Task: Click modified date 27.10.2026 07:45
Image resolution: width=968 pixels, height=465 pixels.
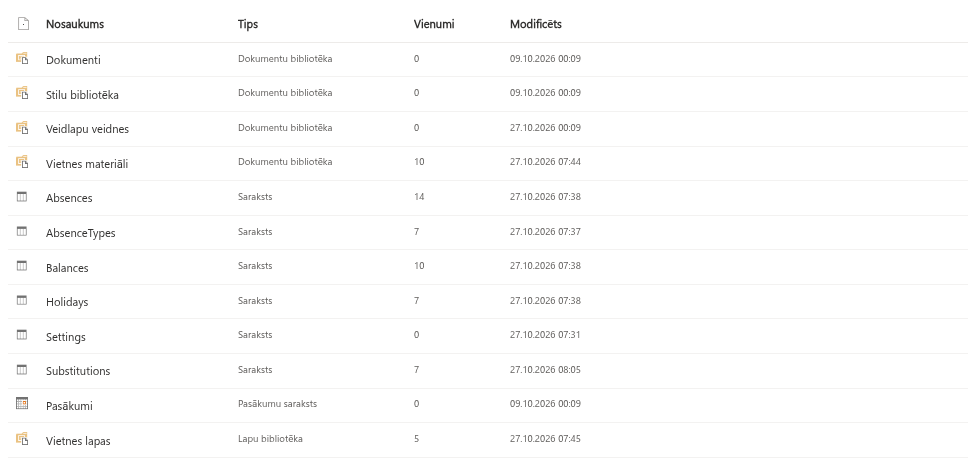Action: 545,439
